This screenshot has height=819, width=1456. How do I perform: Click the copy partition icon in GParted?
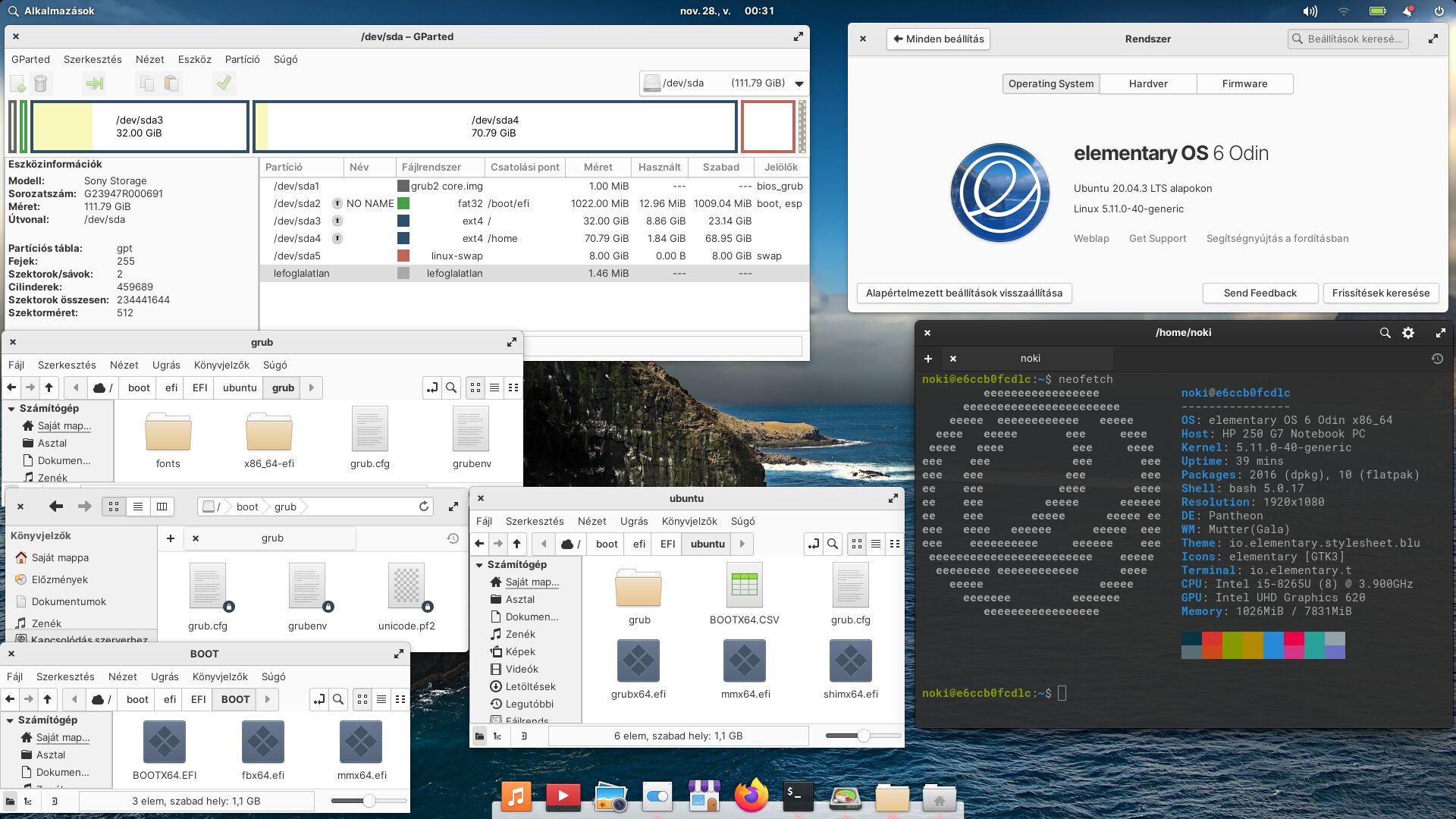(x=147, y=83)
